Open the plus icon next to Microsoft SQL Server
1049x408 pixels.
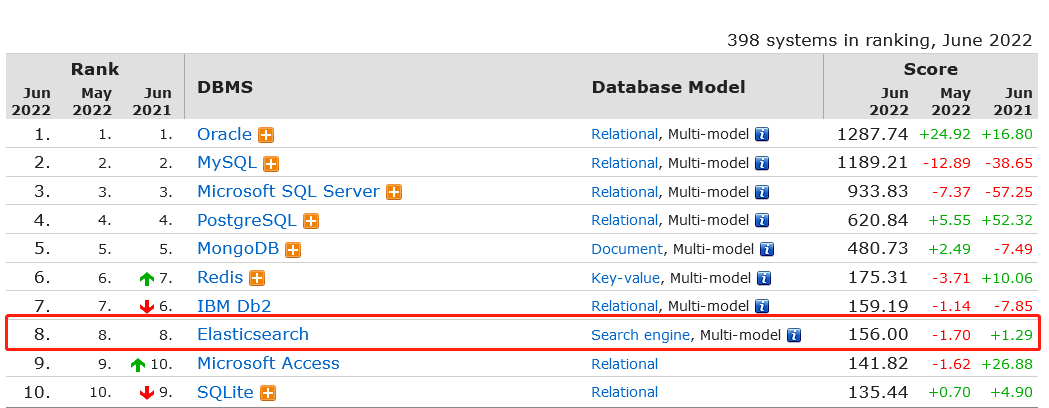pyautogui.click(x=394, y=193)
